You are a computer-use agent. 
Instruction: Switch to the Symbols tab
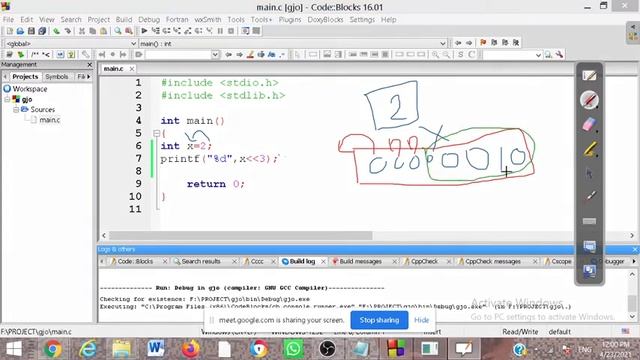(56, 77)
